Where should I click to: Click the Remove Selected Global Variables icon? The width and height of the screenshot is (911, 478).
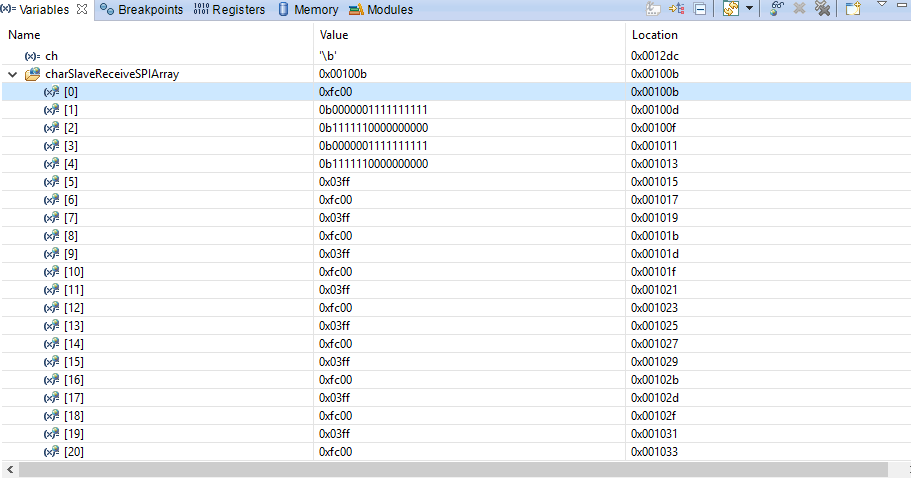(800, 9)
